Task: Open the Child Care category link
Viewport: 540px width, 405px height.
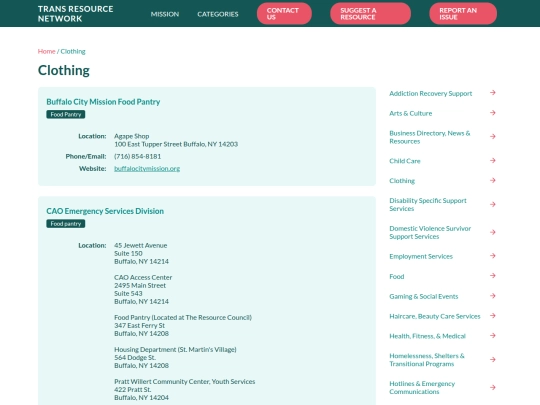Action: [405, 161]
